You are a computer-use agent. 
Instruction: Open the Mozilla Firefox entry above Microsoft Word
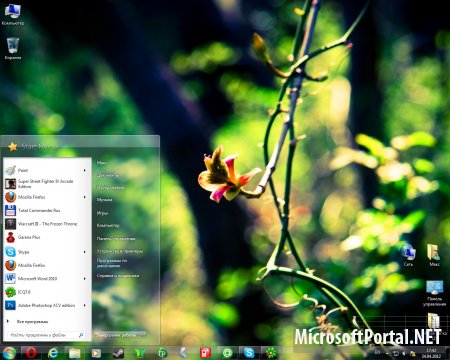point(46,265)
